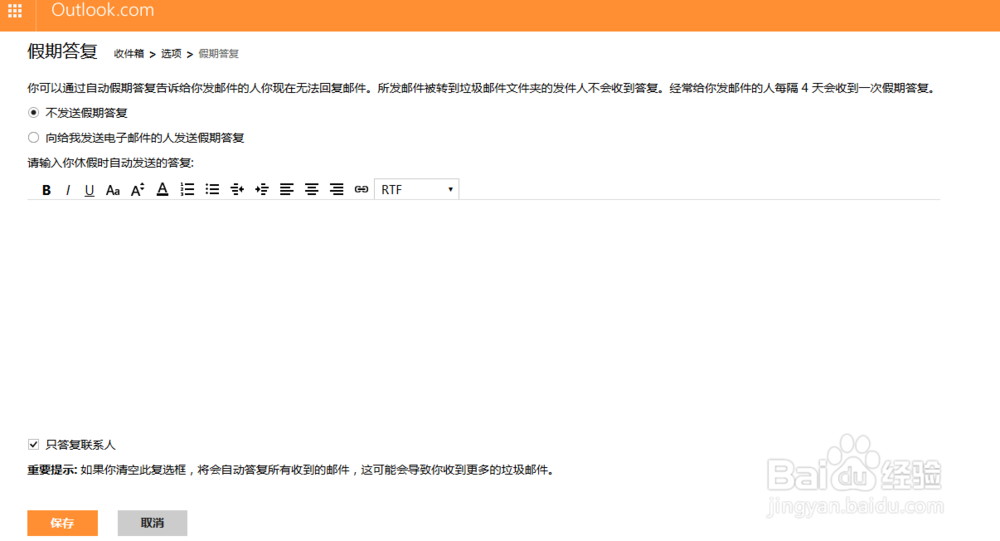Align text to the left
The height and width of the screenshot is (541, 1000).
286,189
